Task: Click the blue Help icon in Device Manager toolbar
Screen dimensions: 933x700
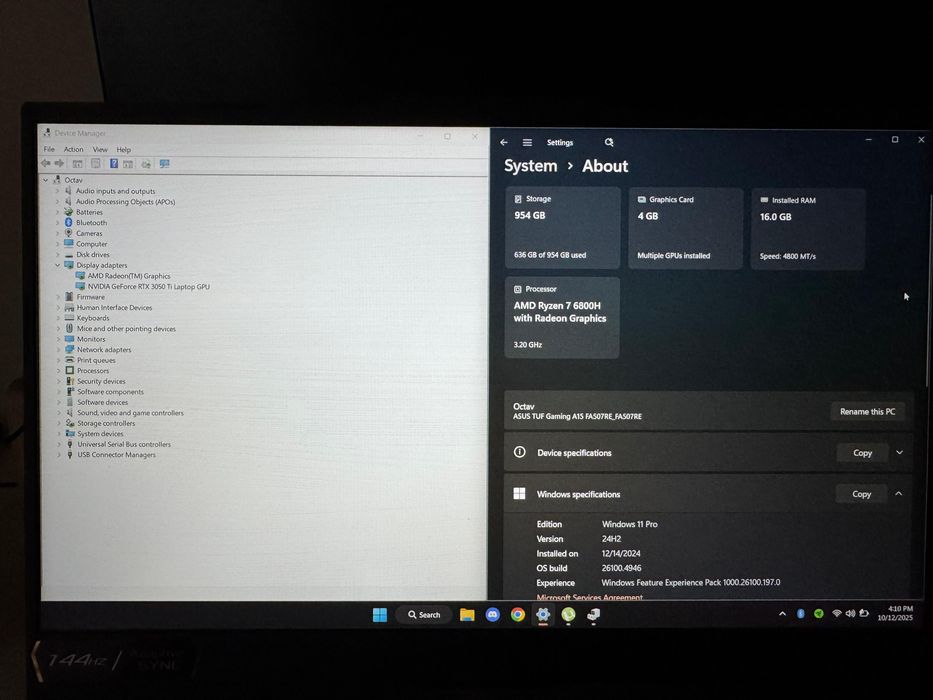Action: 114,164
